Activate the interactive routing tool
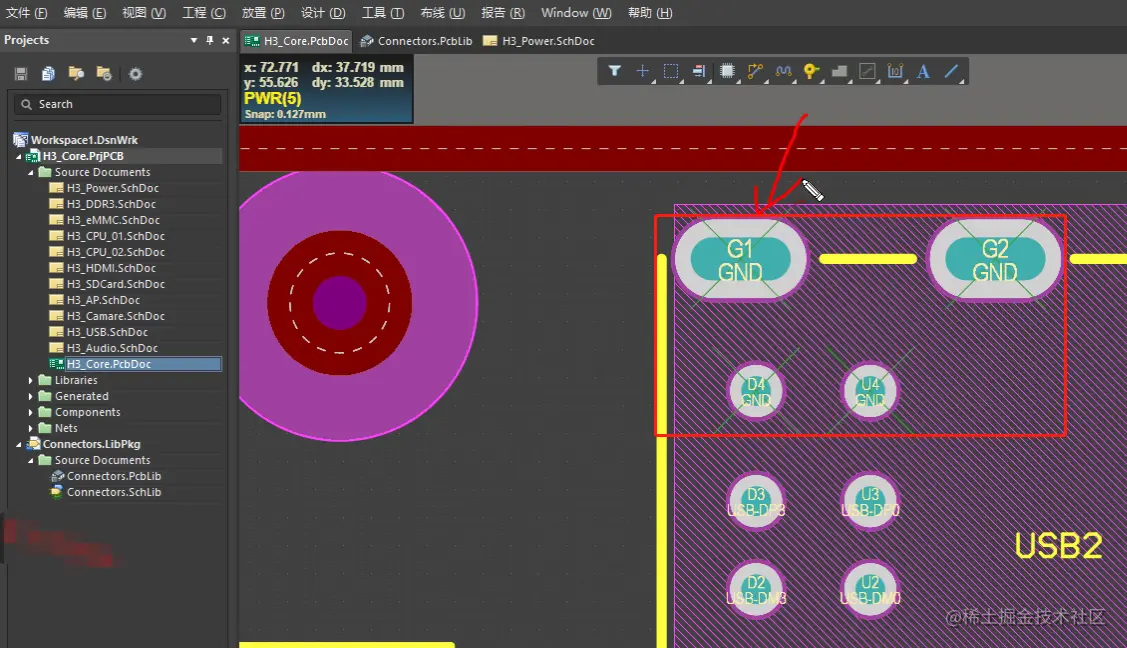Viewport: 1127px width, 648px height. click(755, 71)
